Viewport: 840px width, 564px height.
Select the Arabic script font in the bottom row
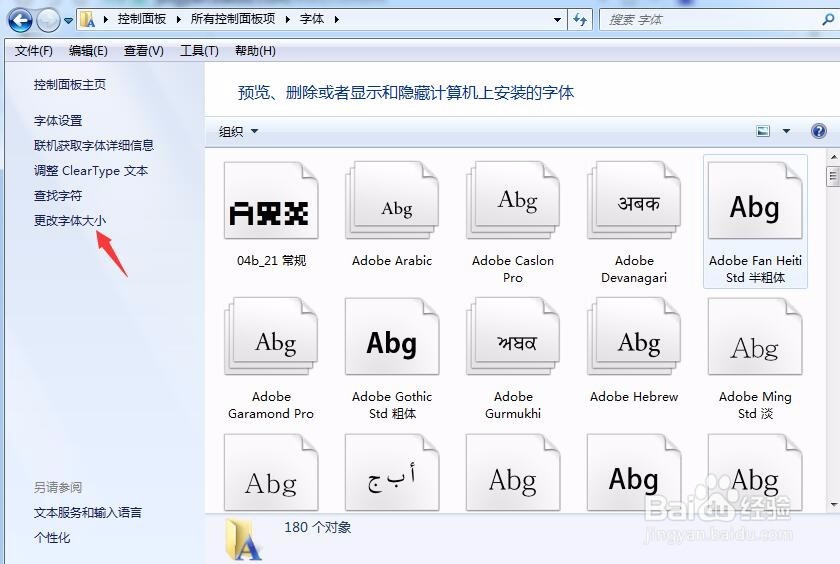click(392, 472)
